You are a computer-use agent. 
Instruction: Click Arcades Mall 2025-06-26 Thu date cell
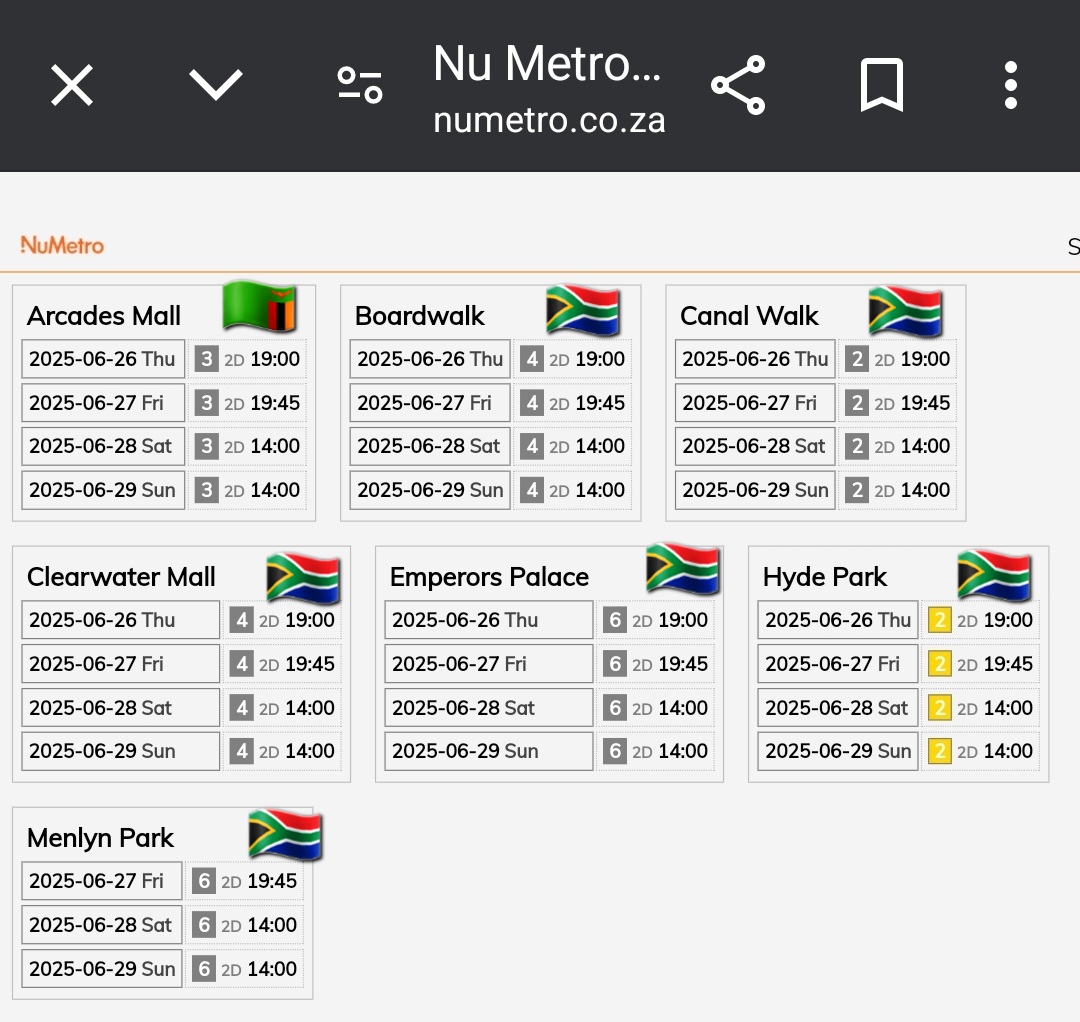tap(103, 359)
